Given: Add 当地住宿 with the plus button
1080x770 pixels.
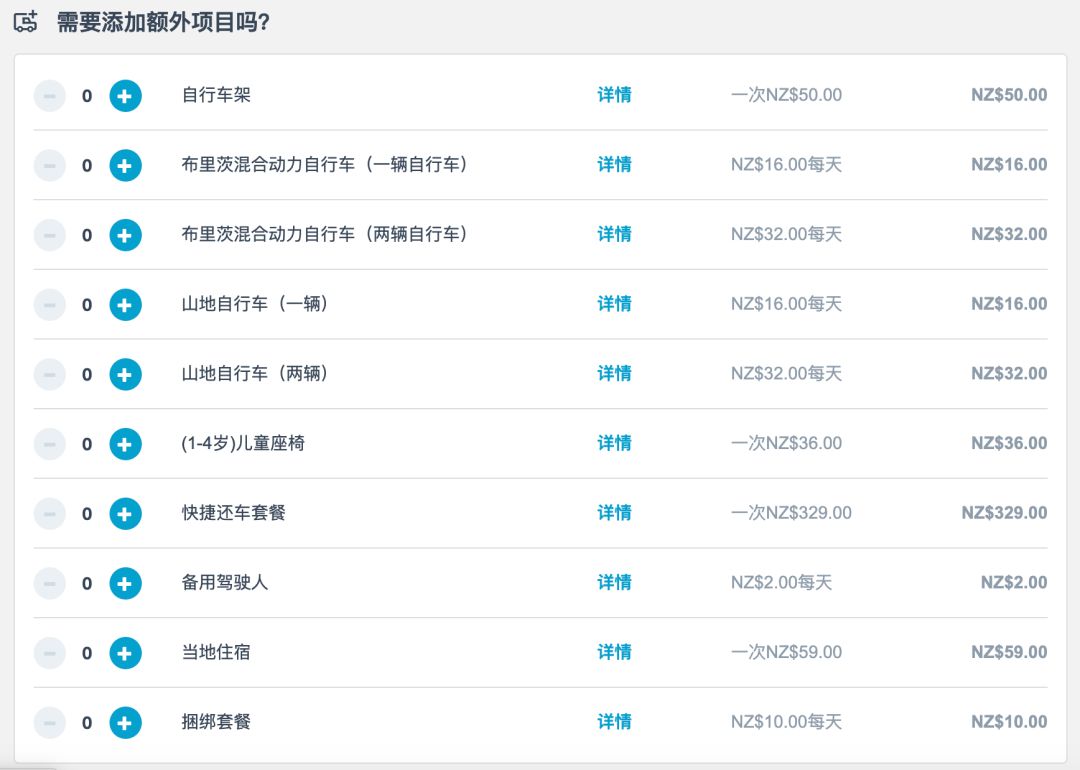Looking at the screenshot, I should [x=125, y=653].
